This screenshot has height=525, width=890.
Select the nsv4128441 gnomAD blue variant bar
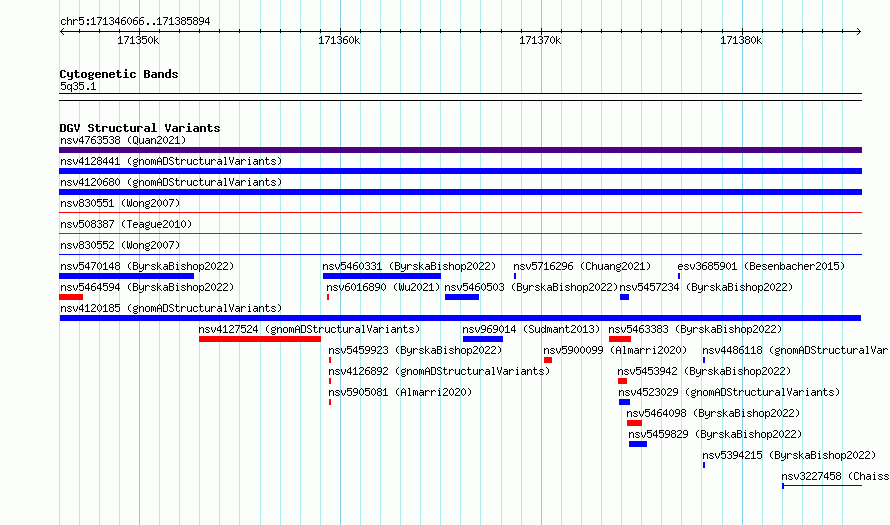pyautogui.click(x=460, y=171)
